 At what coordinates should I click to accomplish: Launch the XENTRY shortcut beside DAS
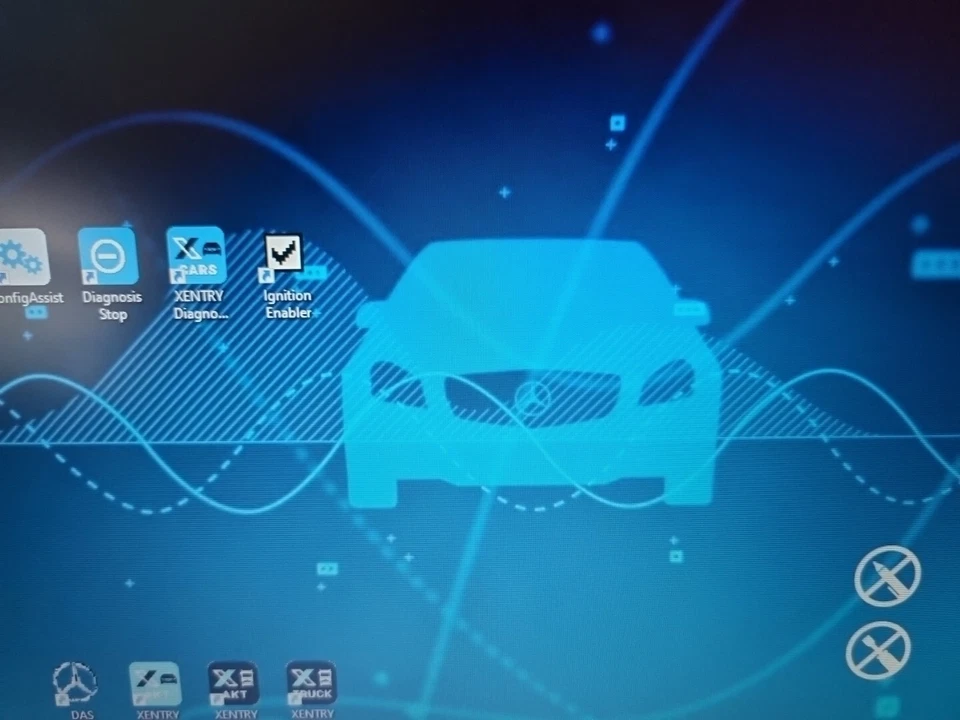[x=155, y=680]
